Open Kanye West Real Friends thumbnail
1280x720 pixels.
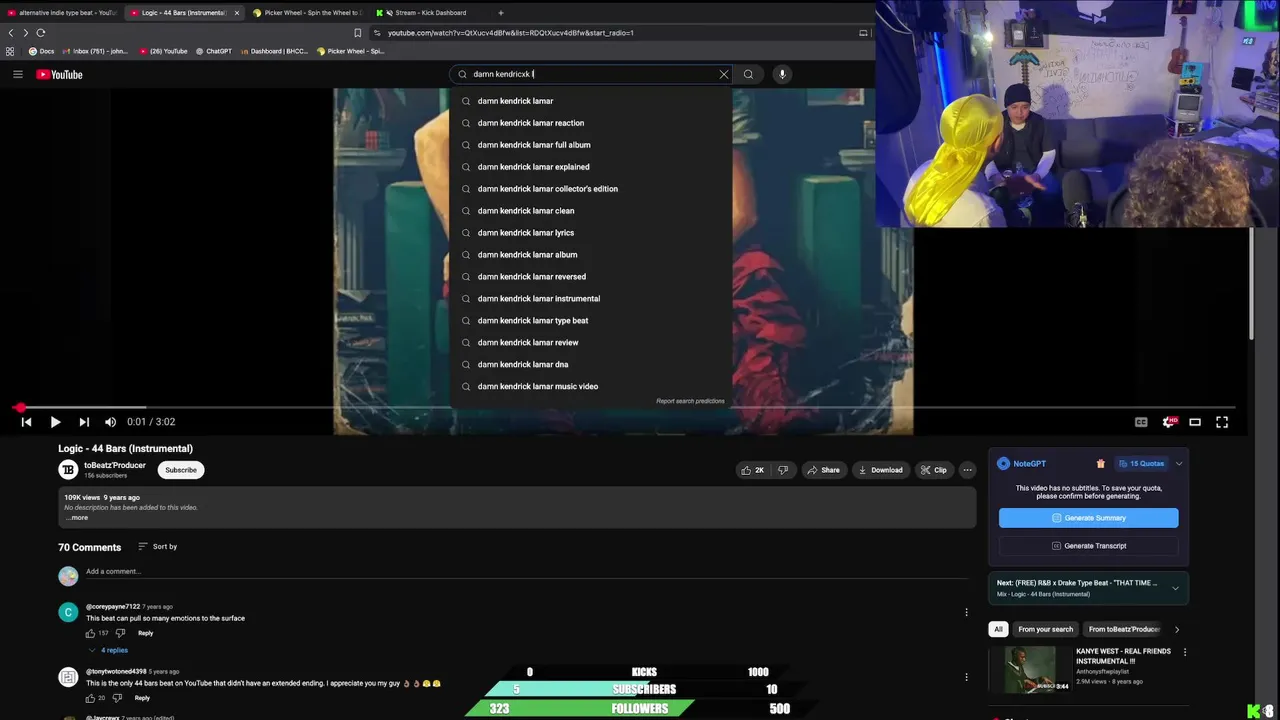[x=1030, y=669]
